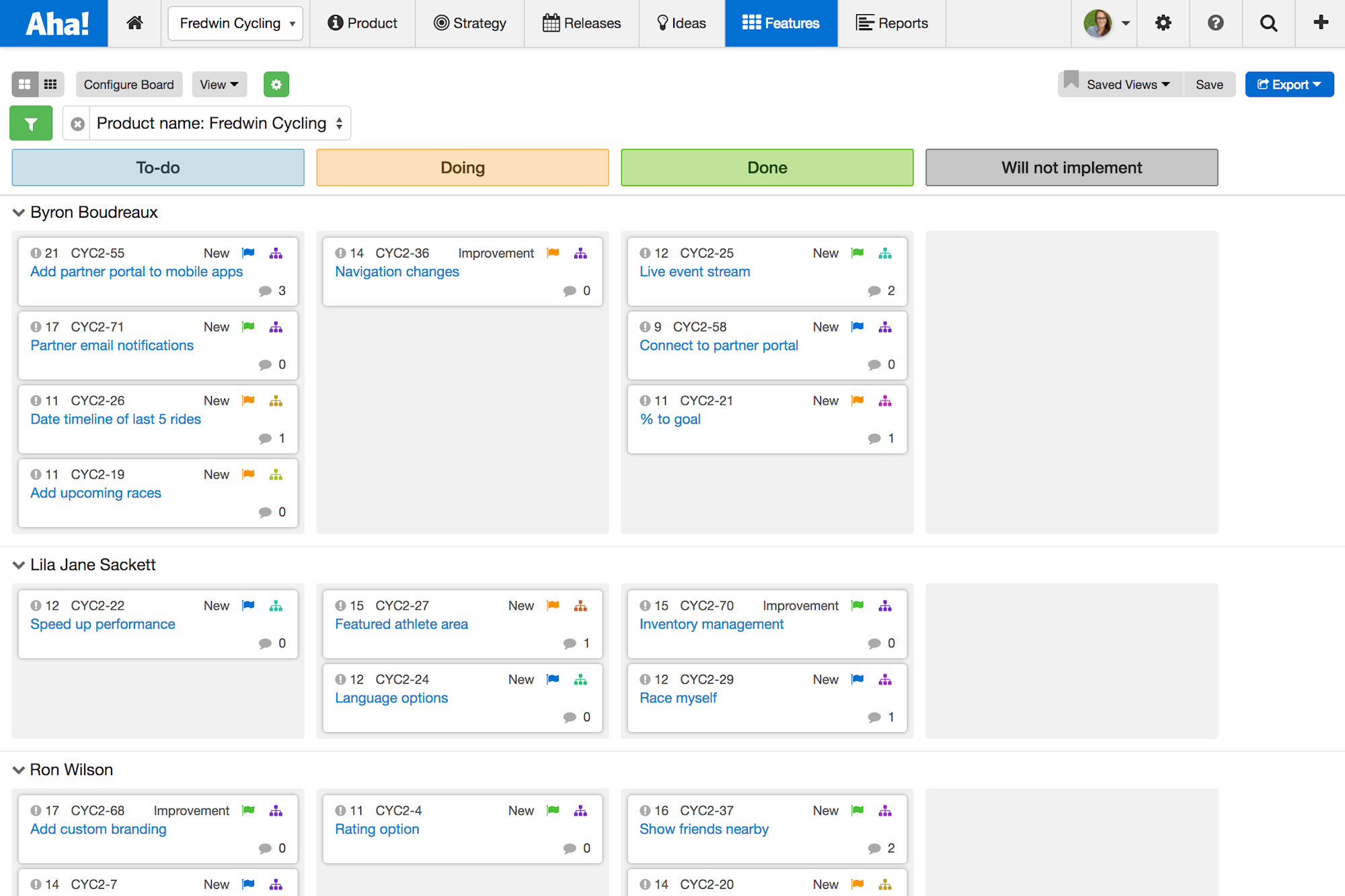Open the View dropdown

[219, 84]
